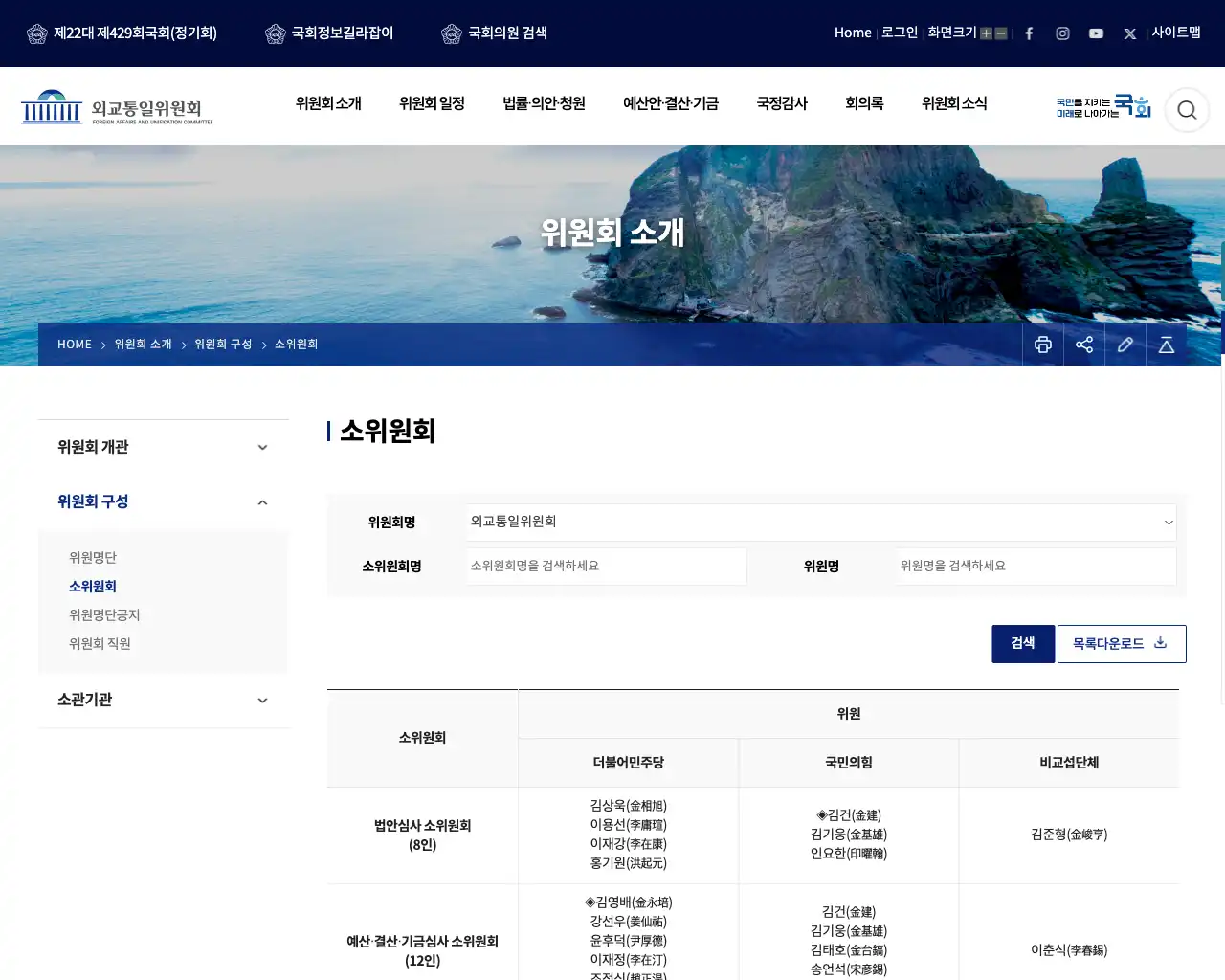
Task: Jump to top with arrow icon
Action: (x=1167, y=345)
